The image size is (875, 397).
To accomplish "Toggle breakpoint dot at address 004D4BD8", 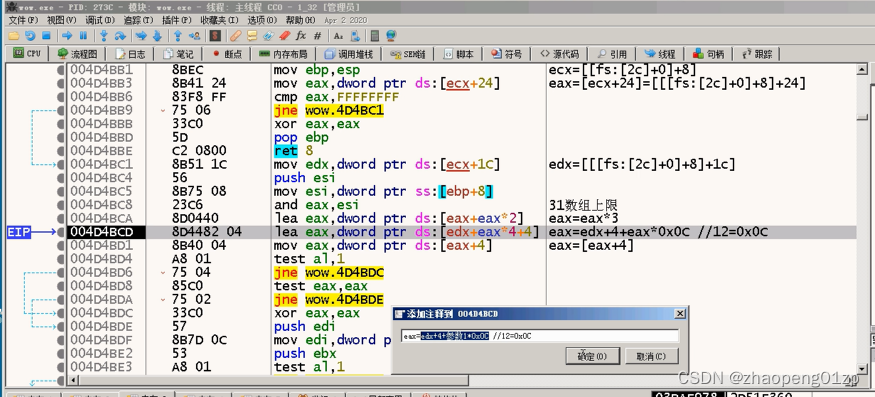I will (x=60, y=286).
